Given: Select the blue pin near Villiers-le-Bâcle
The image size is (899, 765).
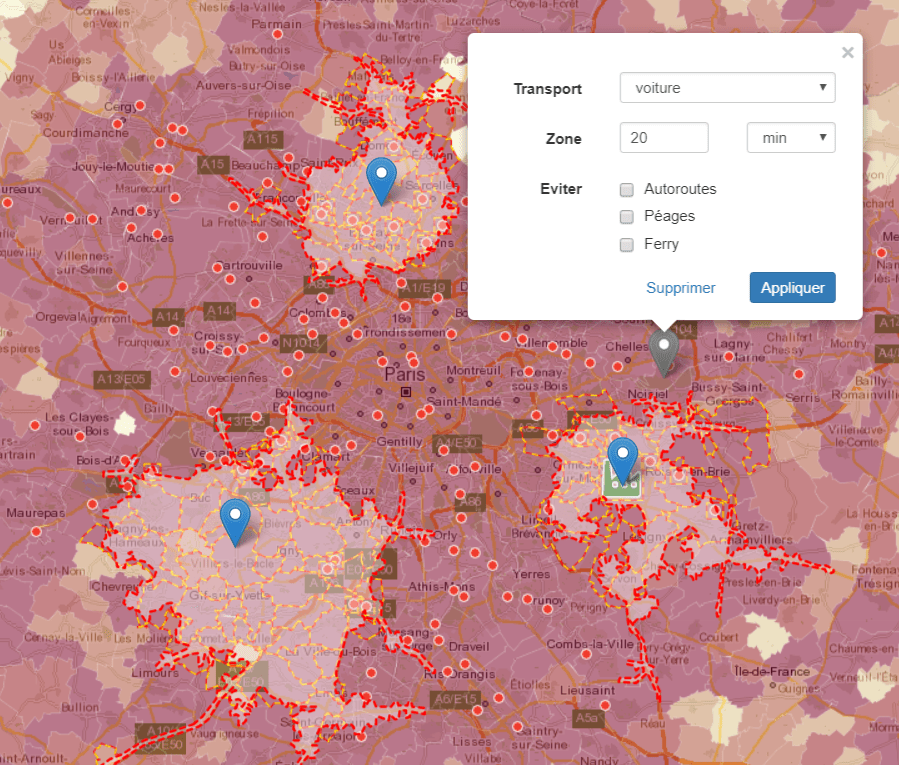Looking at the screenshot, I should pyautogui.click(x=235, y=521).
